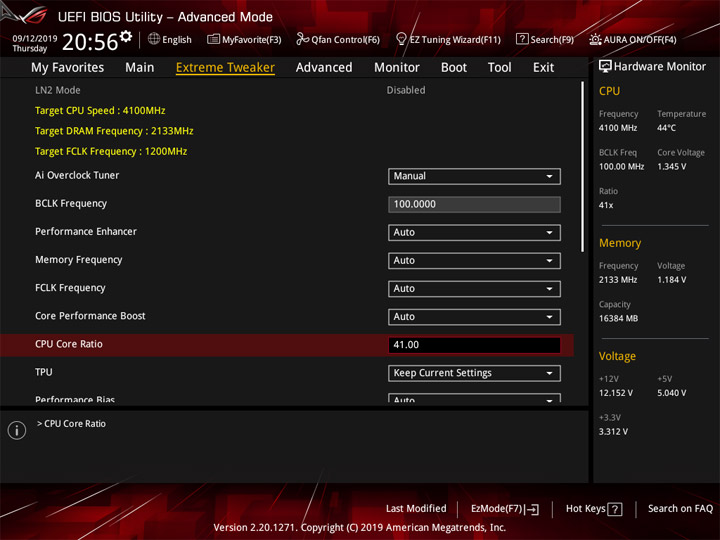
Task: Select the Extreme Tweaker tab
Action: [x=225, y=68]
